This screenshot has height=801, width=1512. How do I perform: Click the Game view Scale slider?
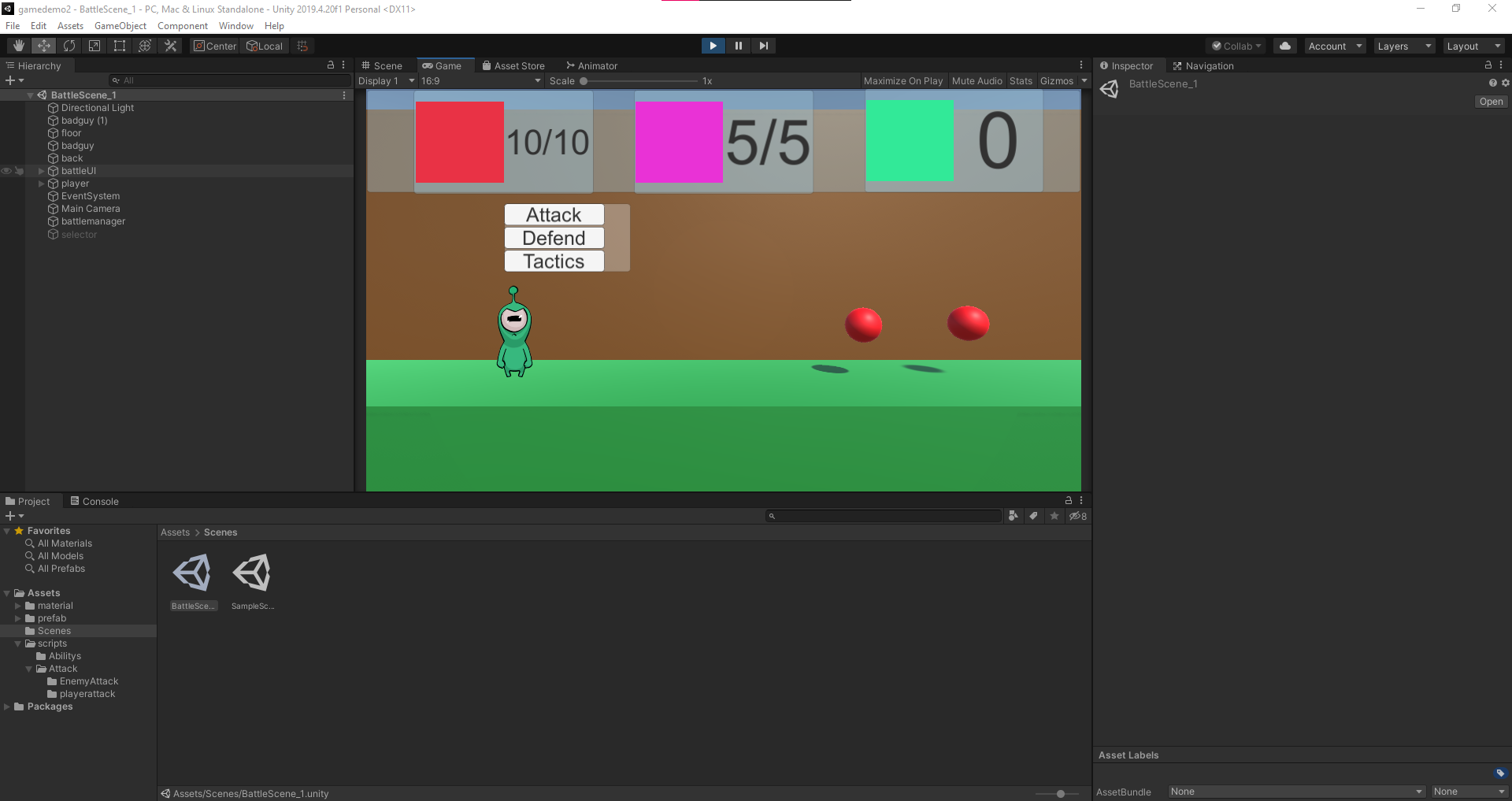point(639,81)
